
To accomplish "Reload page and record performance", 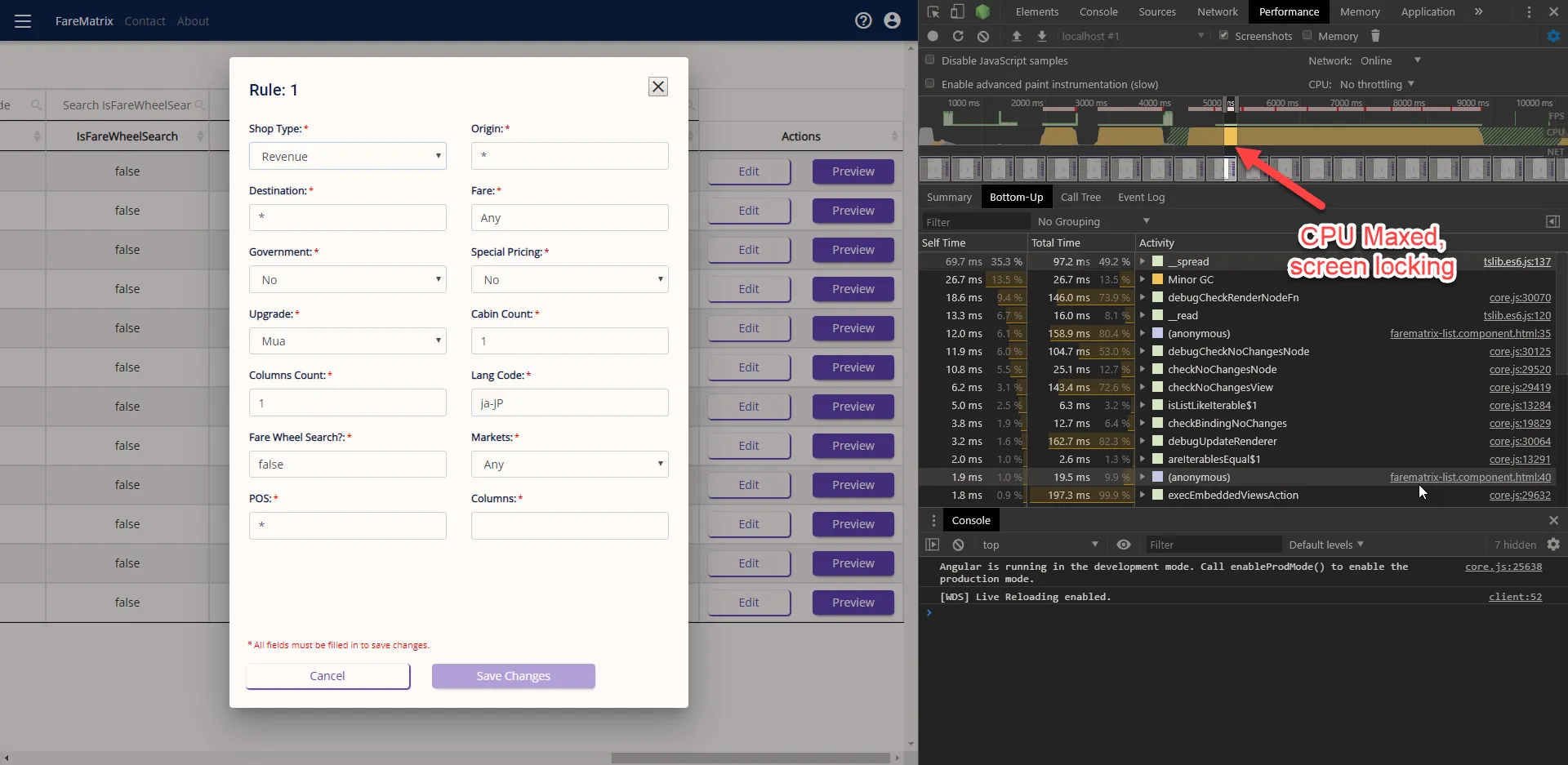I will click(958, 36).
